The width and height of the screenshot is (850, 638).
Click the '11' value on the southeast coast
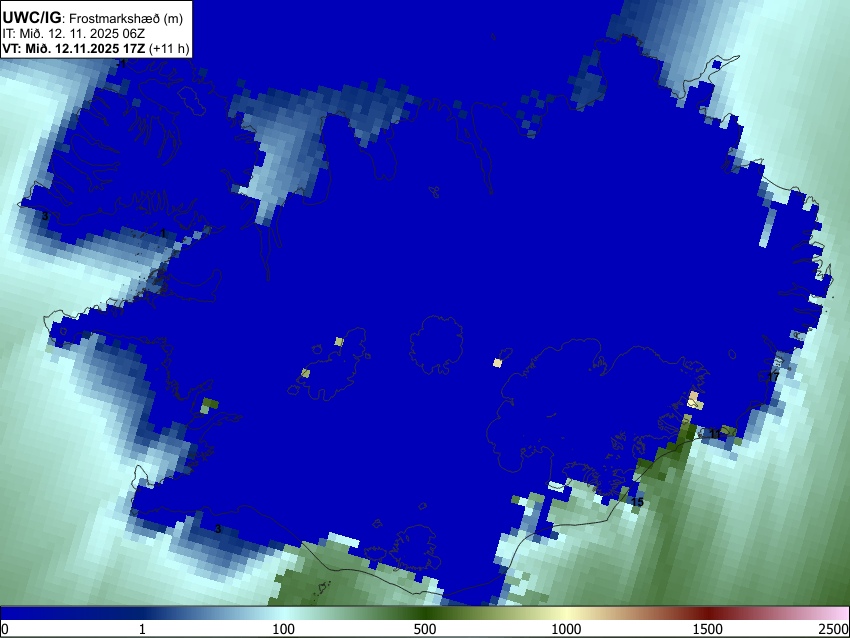[715, 434]
